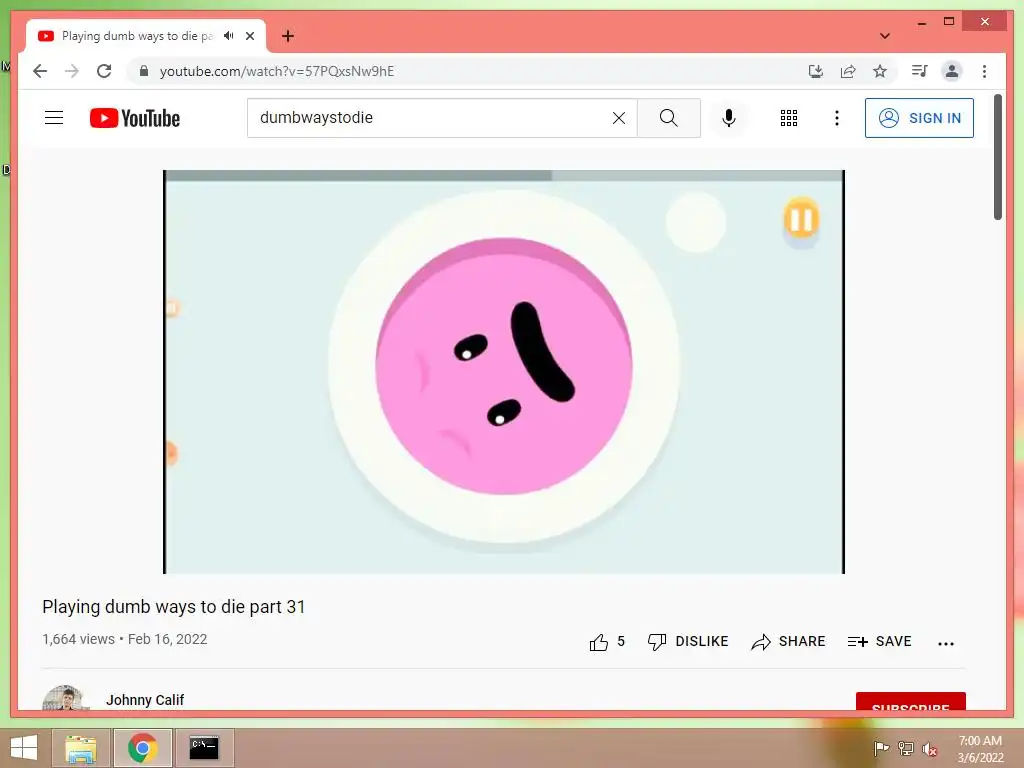The height and width of the screenshot is (768, 1024).
Task: Click the SIGN IN button
Action: pyautogui.click(x=919, y=118)
